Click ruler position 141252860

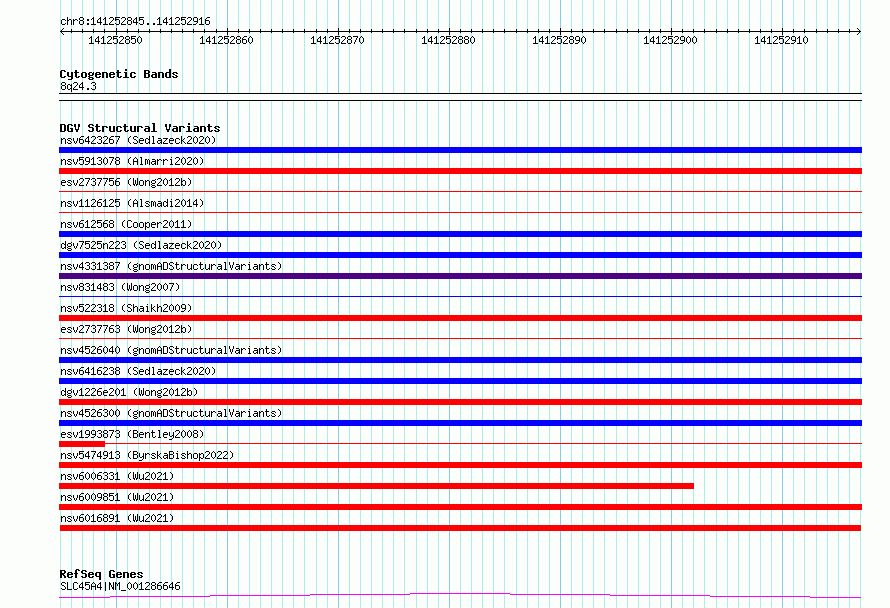226,40
